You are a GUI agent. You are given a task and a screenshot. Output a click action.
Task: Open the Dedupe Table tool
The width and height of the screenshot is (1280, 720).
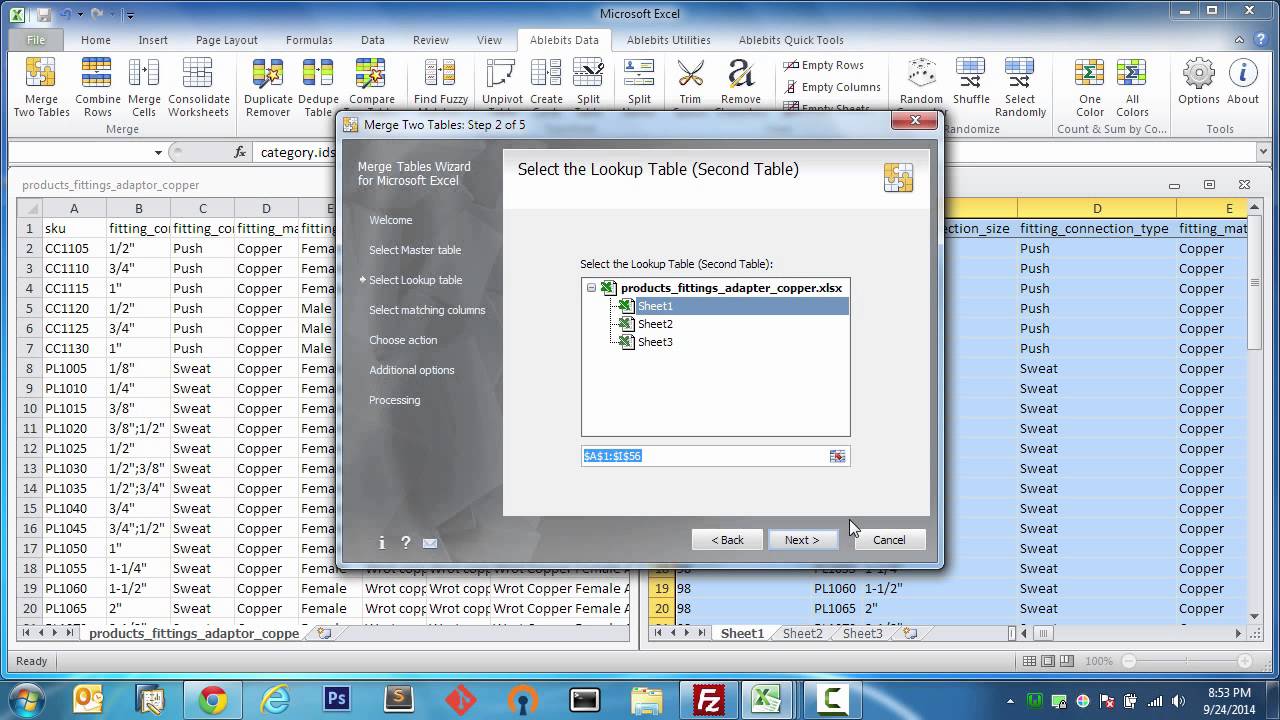coord(318,88)
